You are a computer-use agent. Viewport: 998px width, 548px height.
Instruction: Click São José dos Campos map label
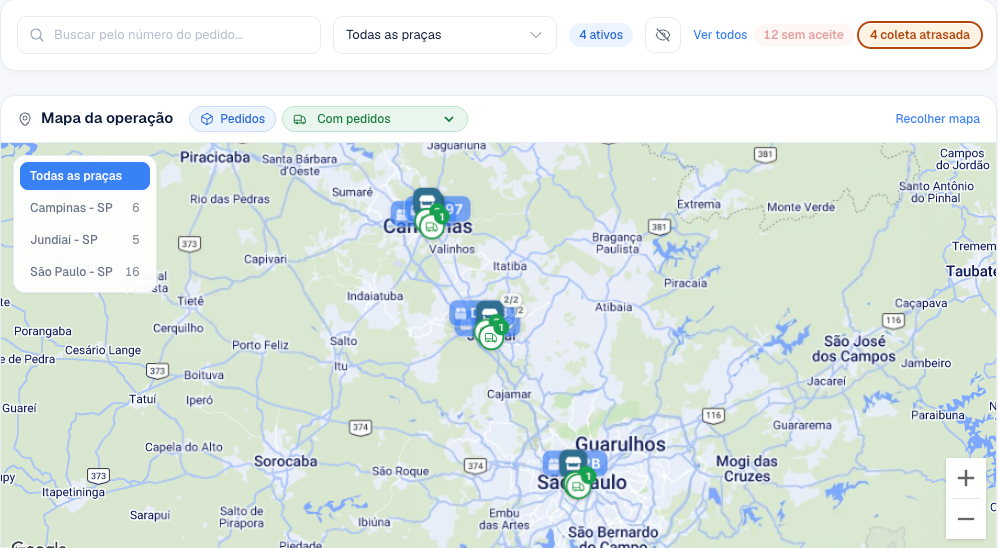[854, 349]
